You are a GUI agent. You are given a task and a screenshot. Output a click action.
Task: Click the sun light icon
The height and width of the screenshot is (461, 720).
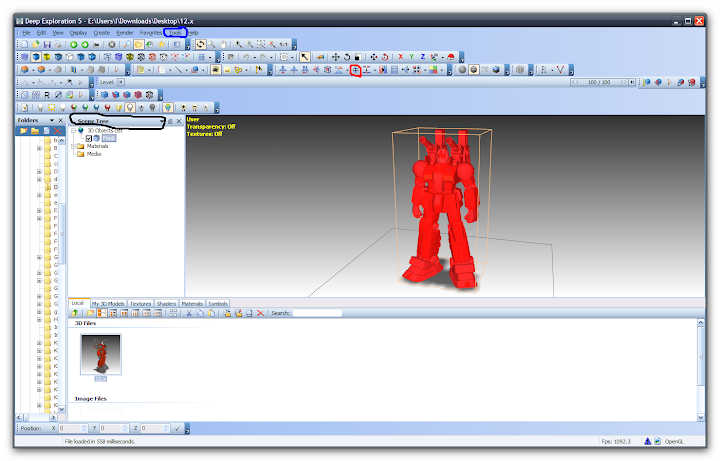[x=51, y=108]
